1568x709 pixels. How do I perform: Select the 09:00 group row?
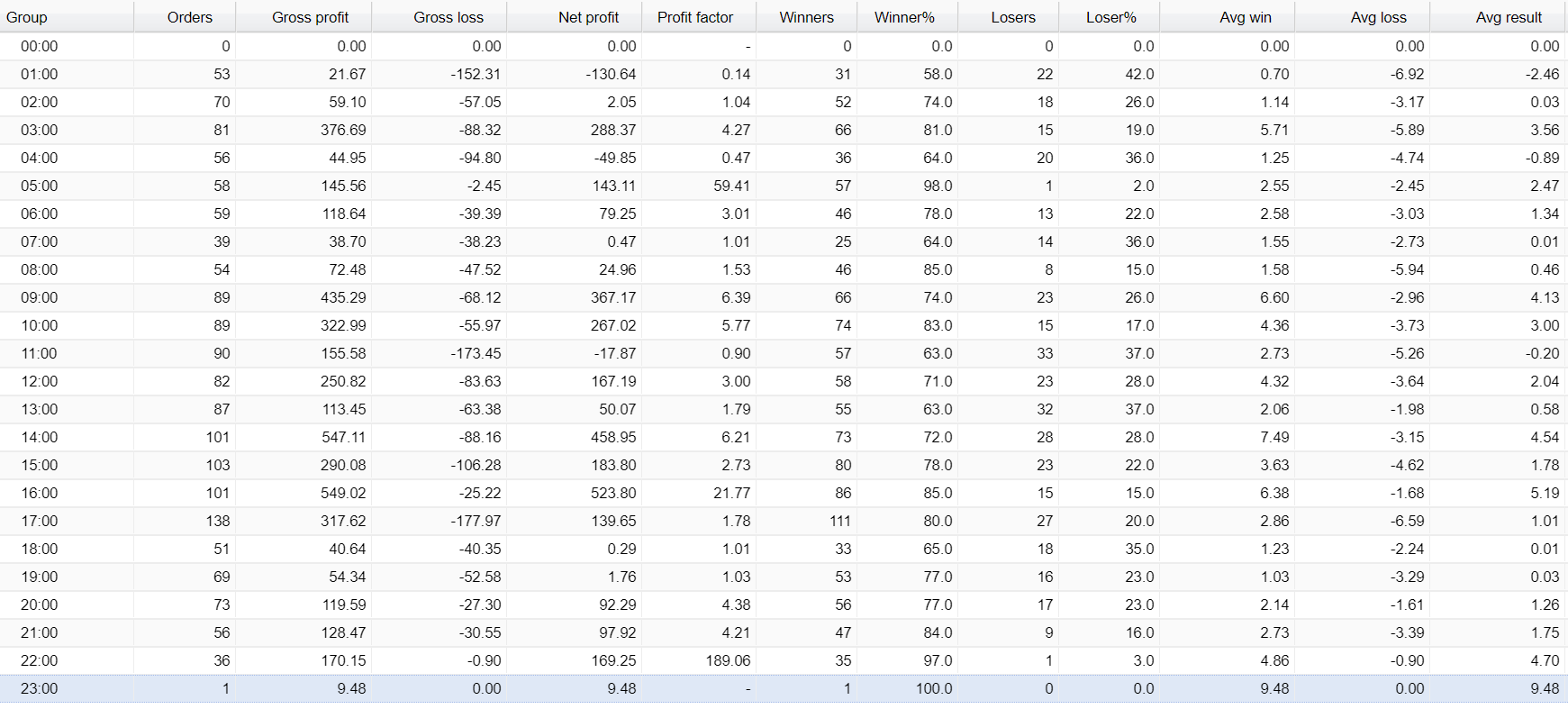(x=784, y=297)
